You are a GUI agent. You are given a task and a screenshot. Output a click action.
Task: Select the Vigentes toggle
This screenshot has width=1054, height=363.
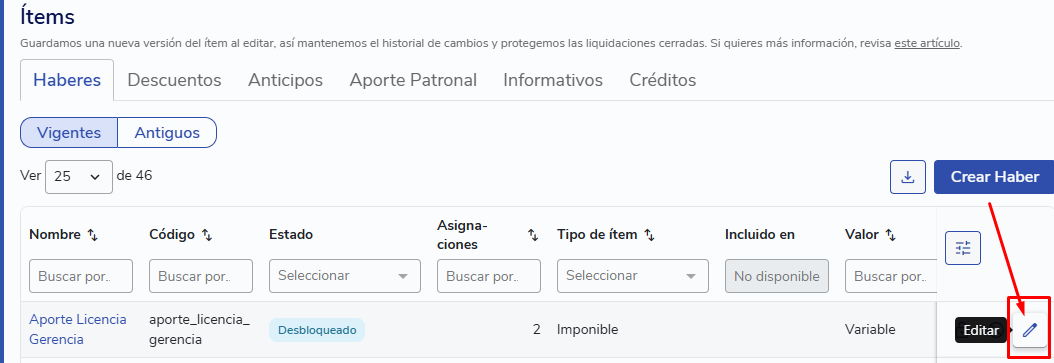(x=69, y=132)
